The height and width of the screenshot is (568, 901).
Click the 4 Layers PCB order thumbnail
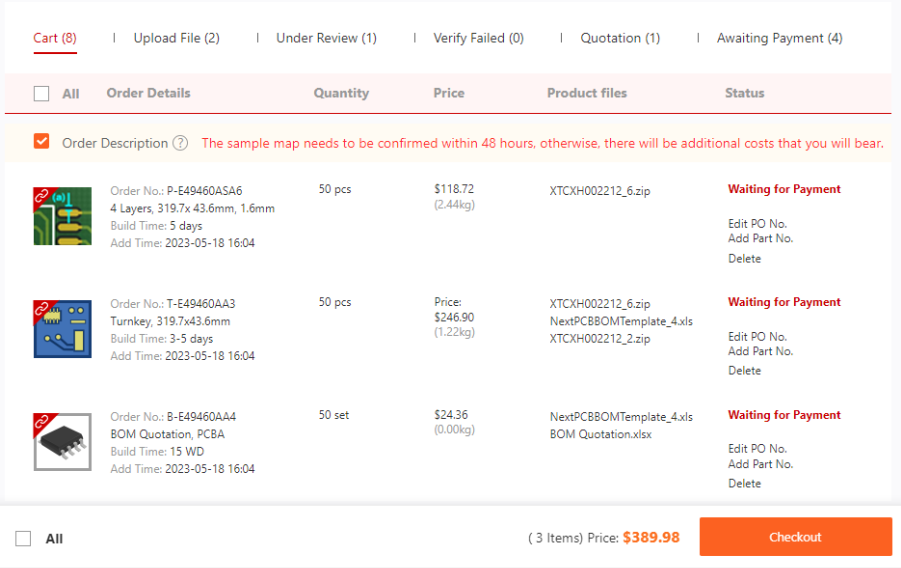point(62,216)
